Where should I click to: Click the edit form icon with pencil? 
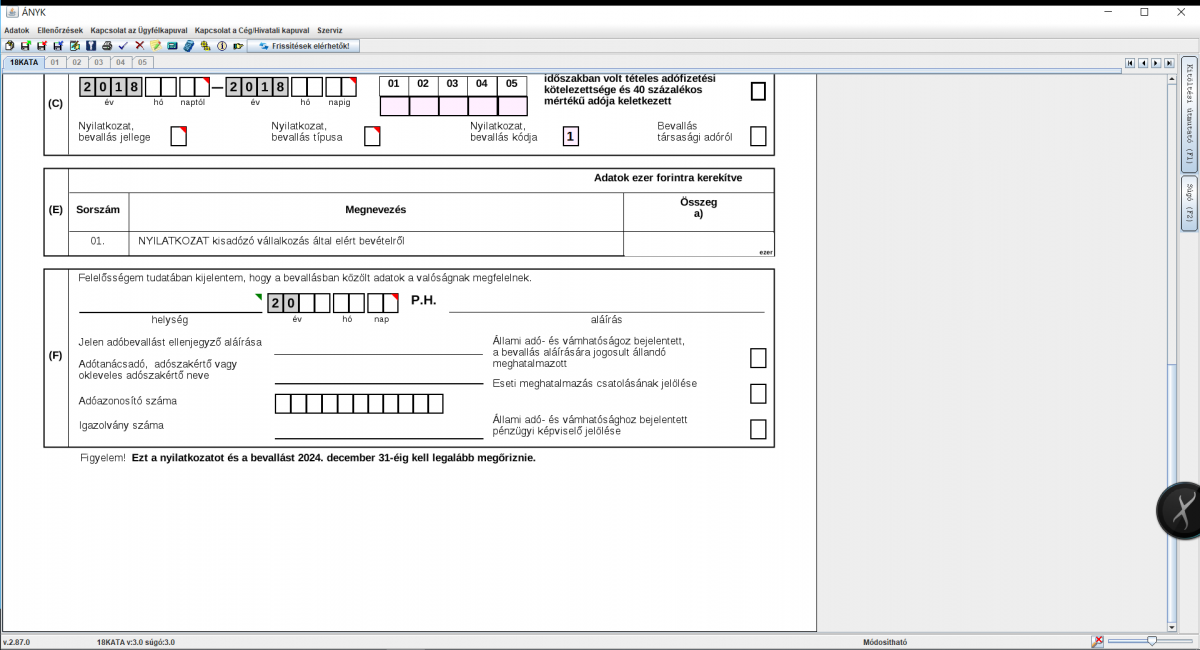74,46
